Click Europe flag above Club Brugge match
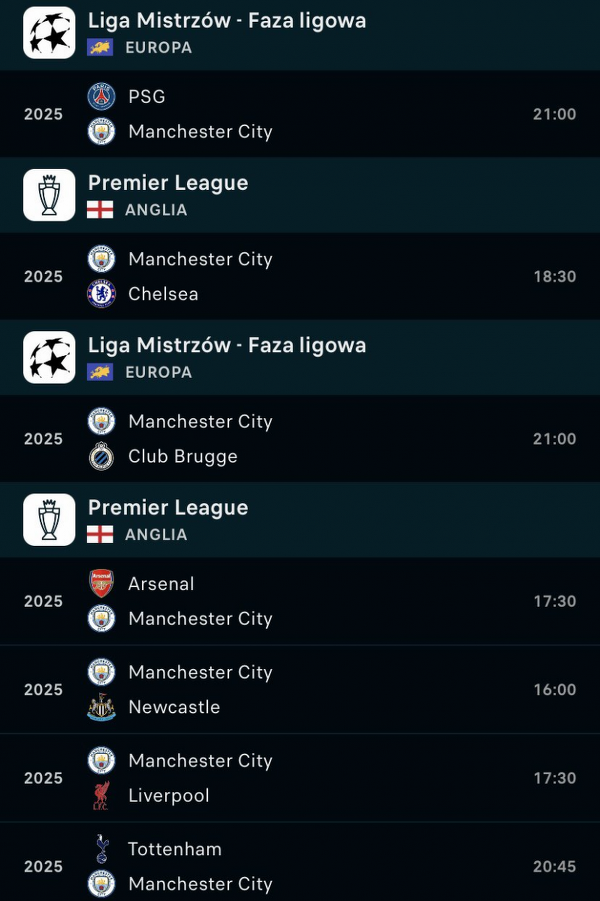Screen dimensions: 600x901 (100, 372)
